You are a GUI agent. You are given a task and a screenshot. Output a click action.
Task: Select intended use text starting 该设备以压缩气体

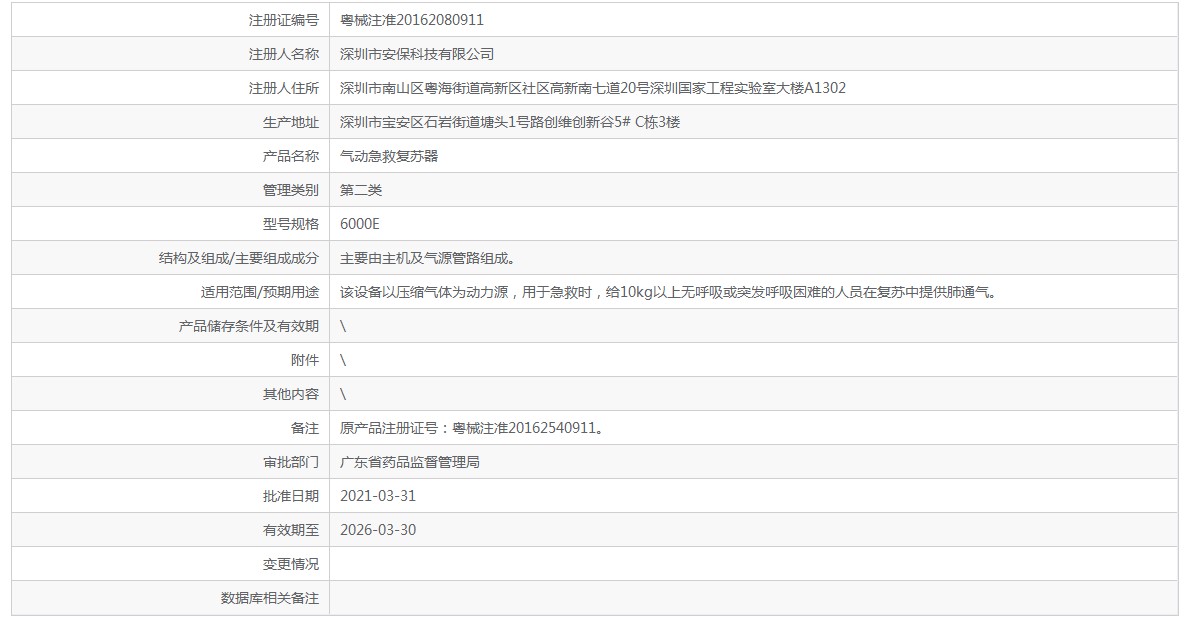(669, 292)
